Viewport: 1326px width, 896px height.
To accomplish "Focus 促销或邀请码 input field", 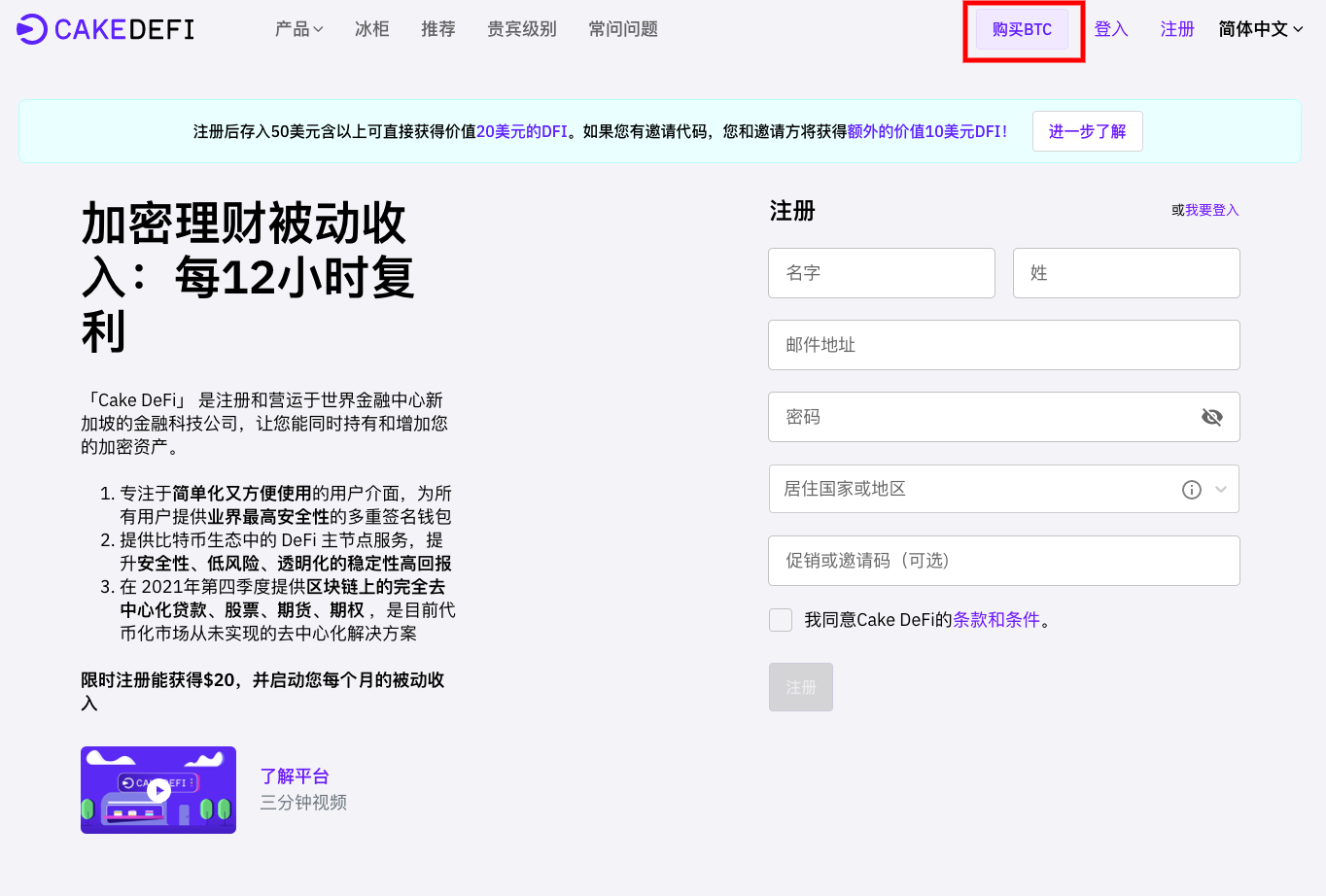I will tap(1004, 561).
